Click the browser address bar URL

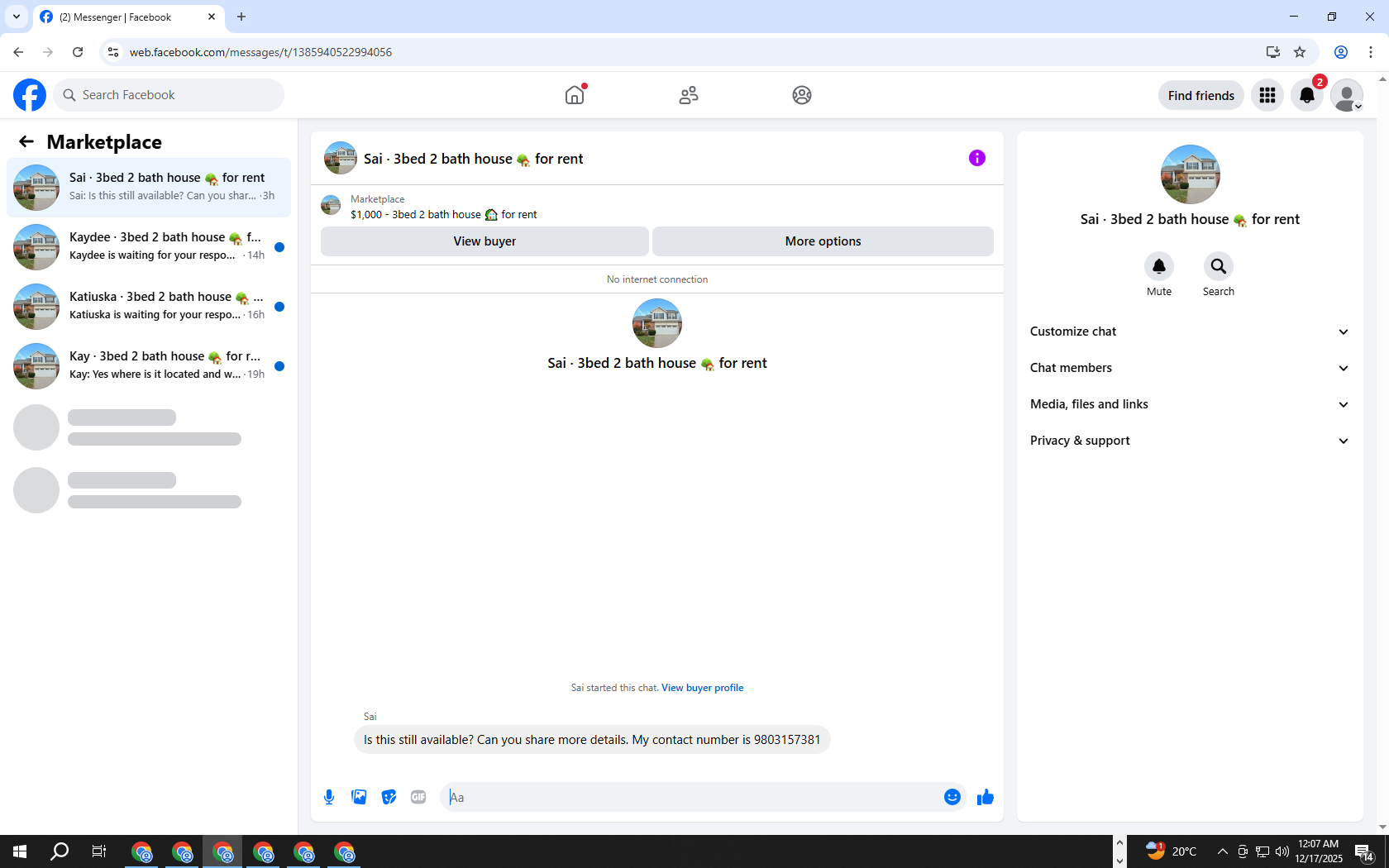[260, 52]
